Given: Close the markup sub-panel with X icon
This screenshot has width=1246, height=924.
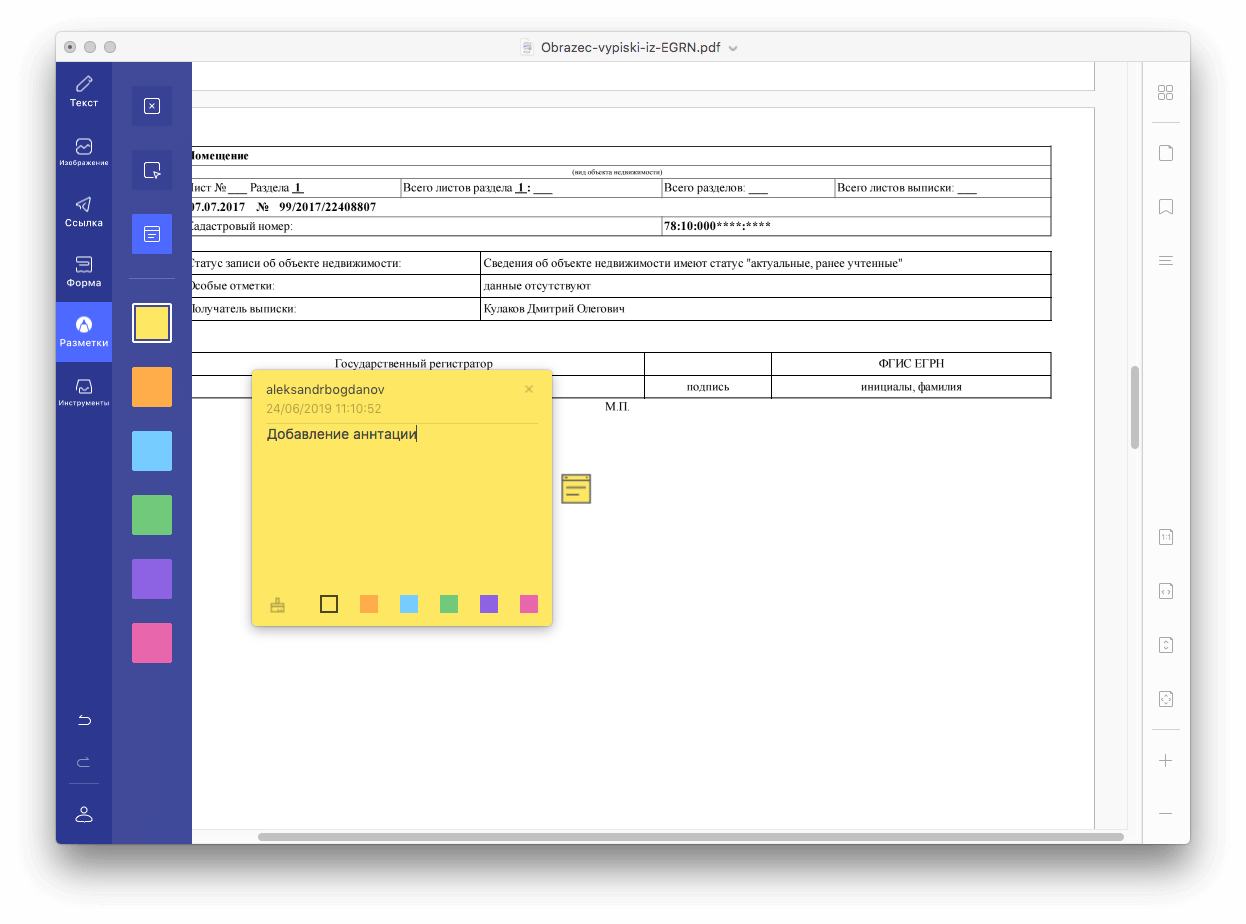Looking at the screenshot, I should click(152, 106).
